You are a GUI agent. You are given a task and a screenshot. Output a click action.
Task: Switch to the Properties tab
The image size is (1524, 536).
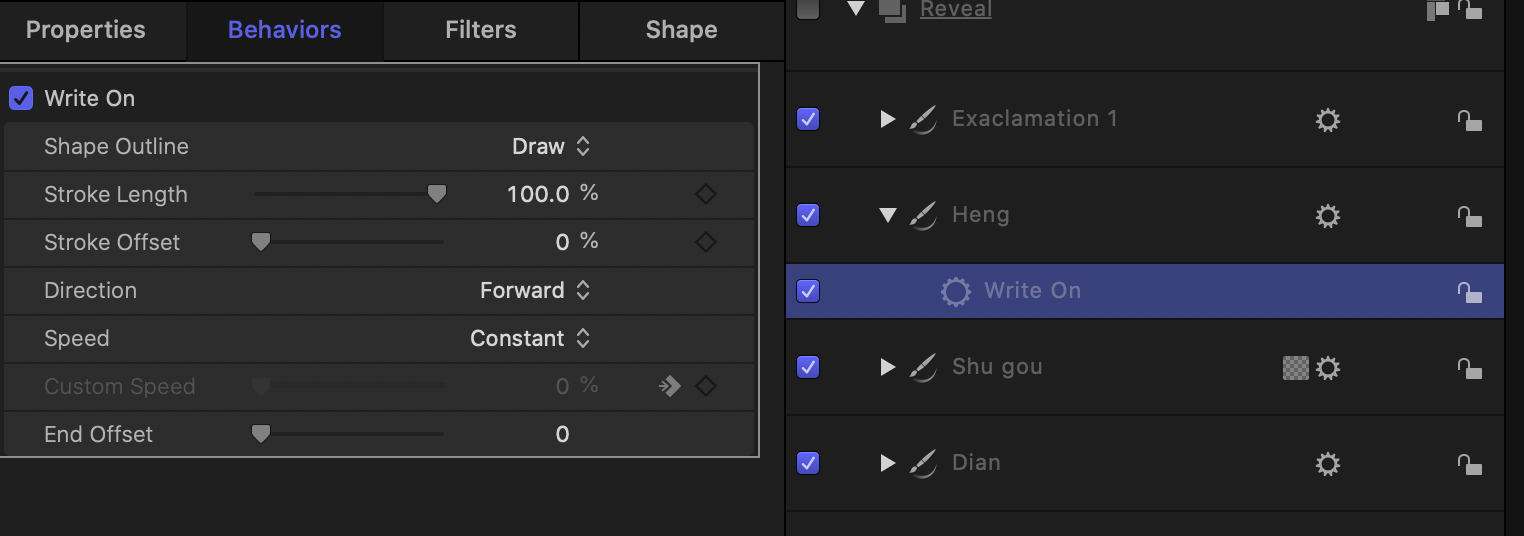click(x=86, y=30)
